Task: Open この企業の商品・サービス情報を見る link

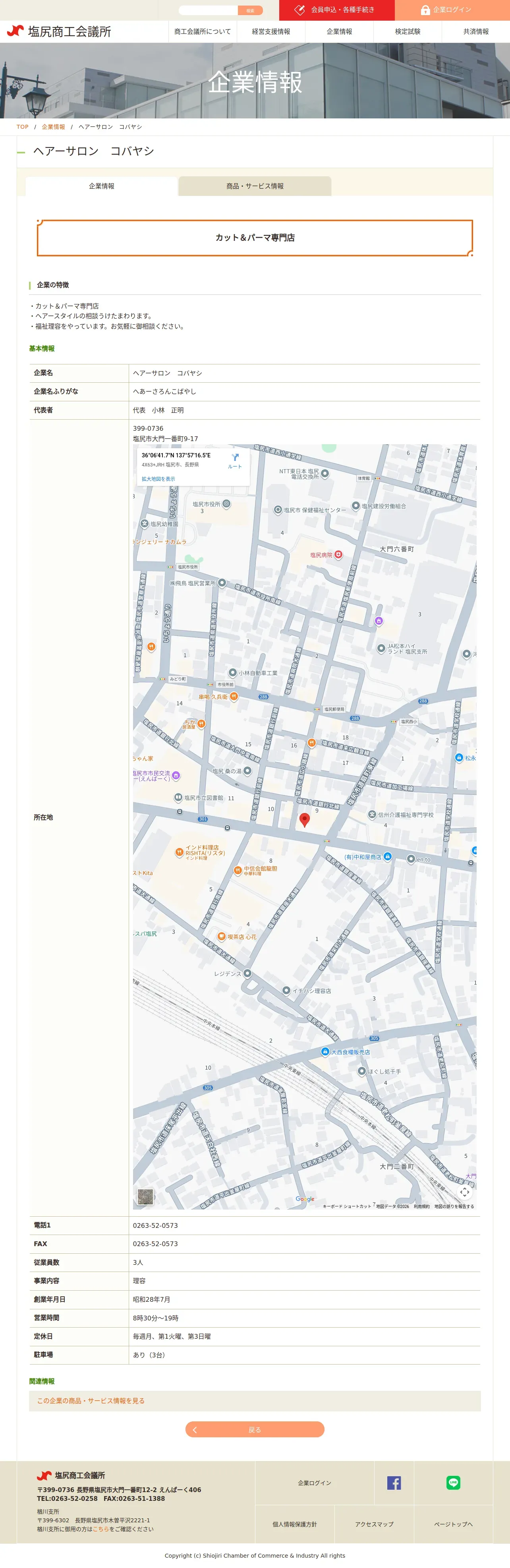Action: pos(91,1401)
